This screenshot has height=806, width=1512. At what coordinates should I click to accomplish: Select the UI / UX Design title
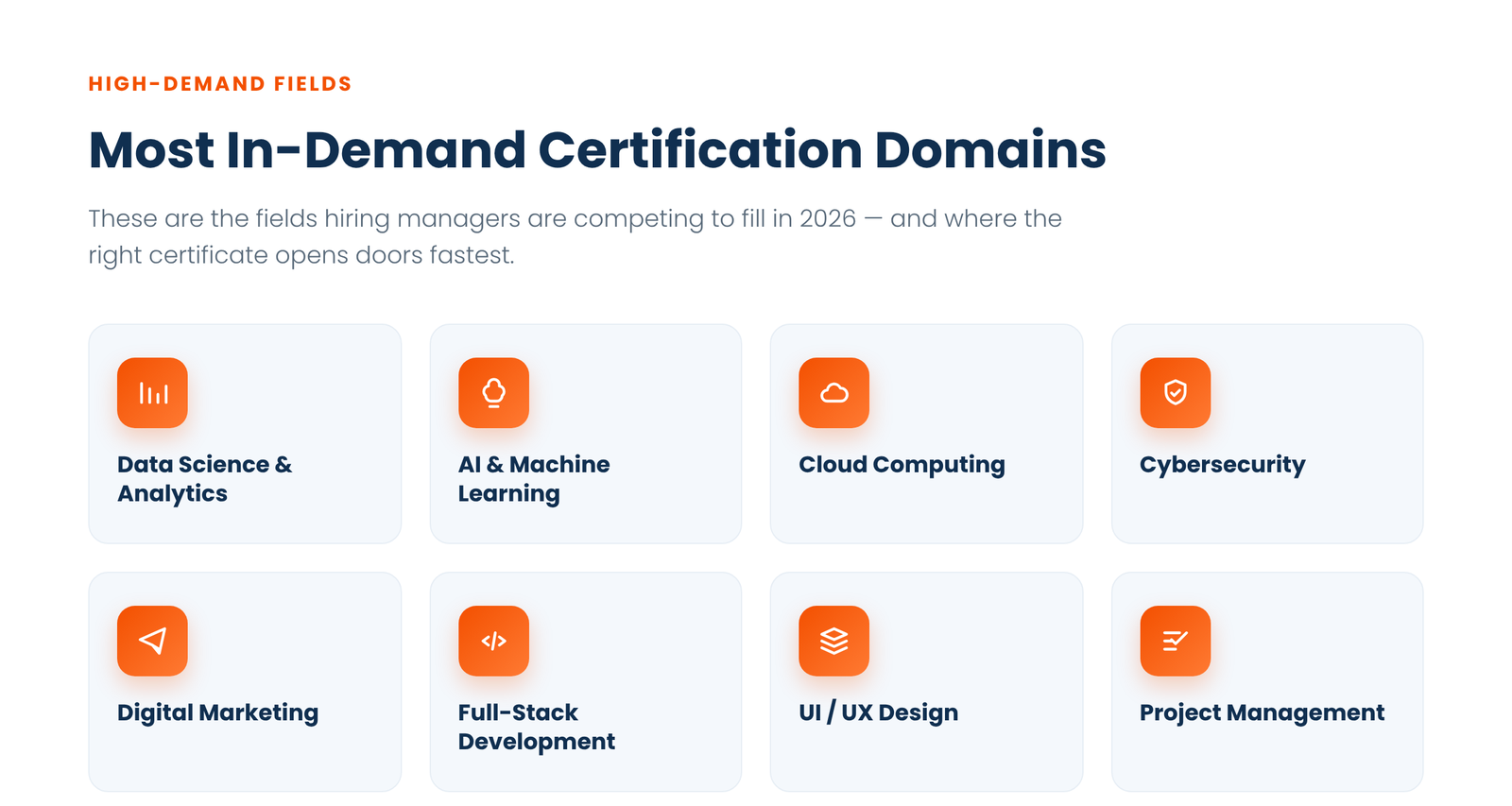pos(878,712)
